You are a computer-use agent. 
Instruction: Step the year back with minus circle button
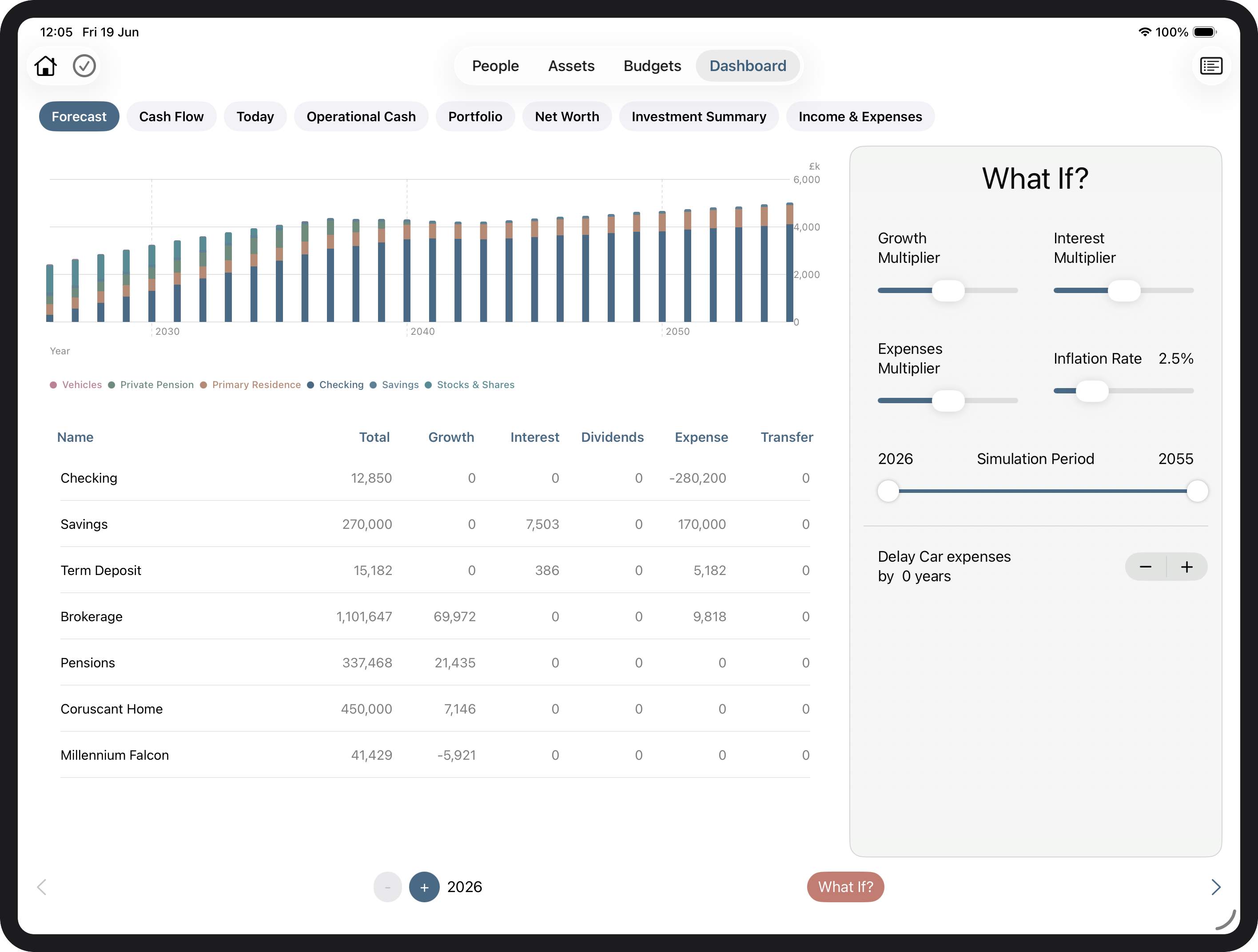pyautogui.click(x=387, y=887)
